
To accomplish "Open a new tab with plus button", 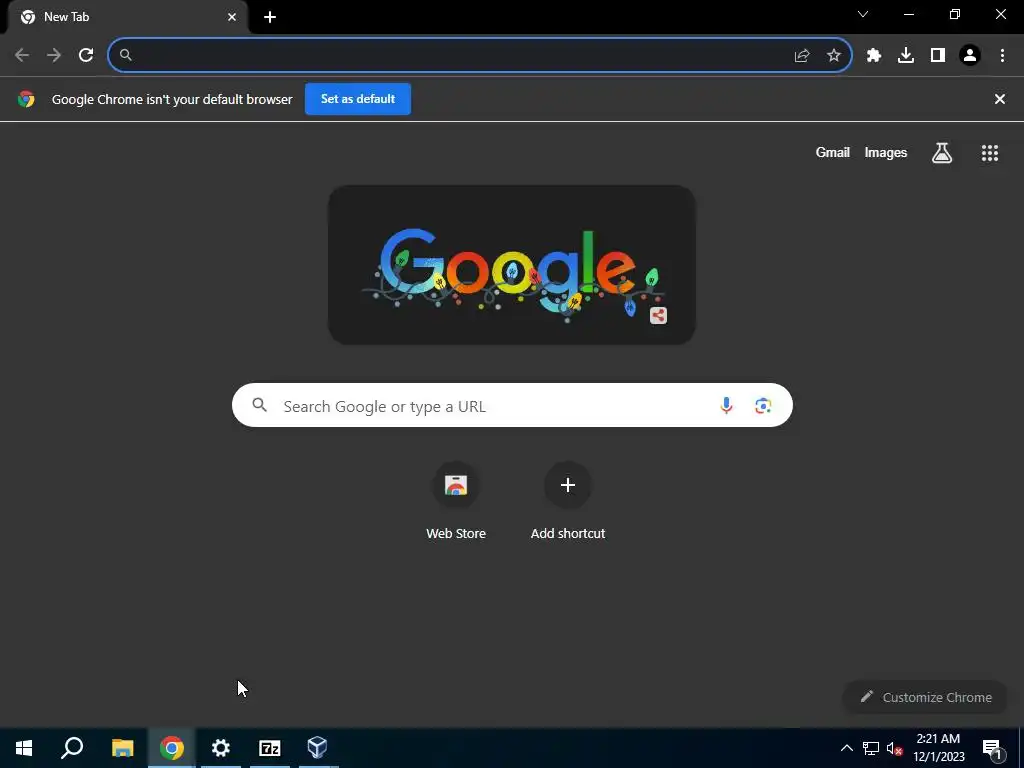I will coord(270,17).
